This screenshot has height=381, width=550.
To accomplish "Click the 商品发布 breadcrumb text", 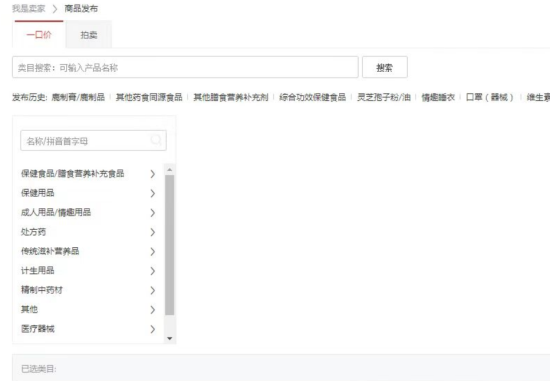I will [x=81, y=8].
